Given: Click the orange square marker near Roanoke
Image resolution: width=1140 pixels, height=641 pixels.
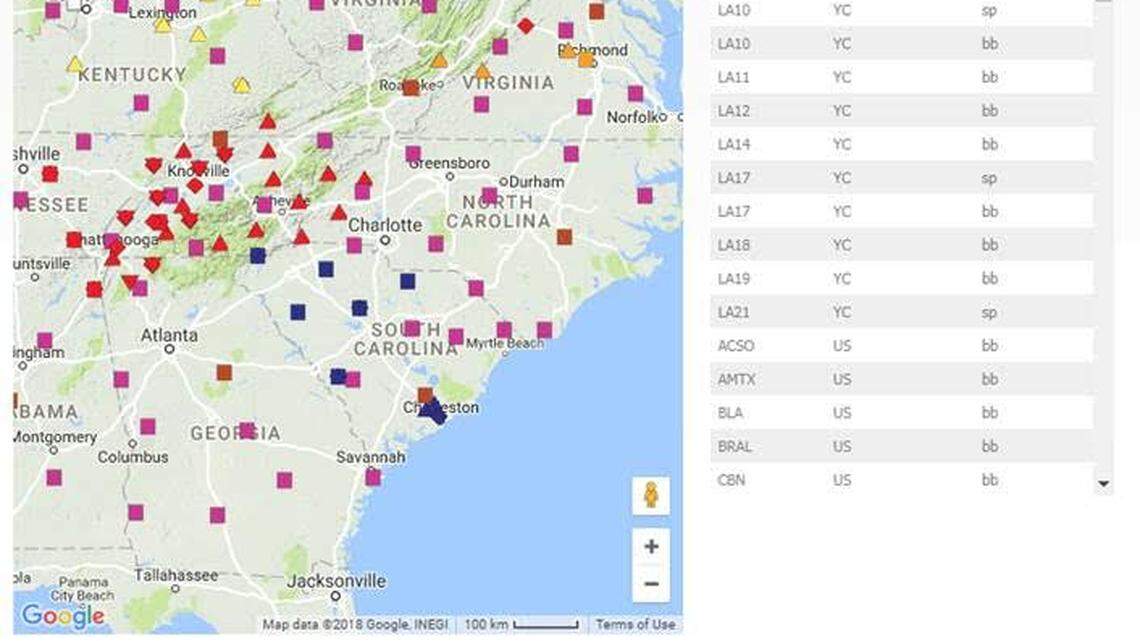Looking at the screenshot, I should tap(410, 88).
